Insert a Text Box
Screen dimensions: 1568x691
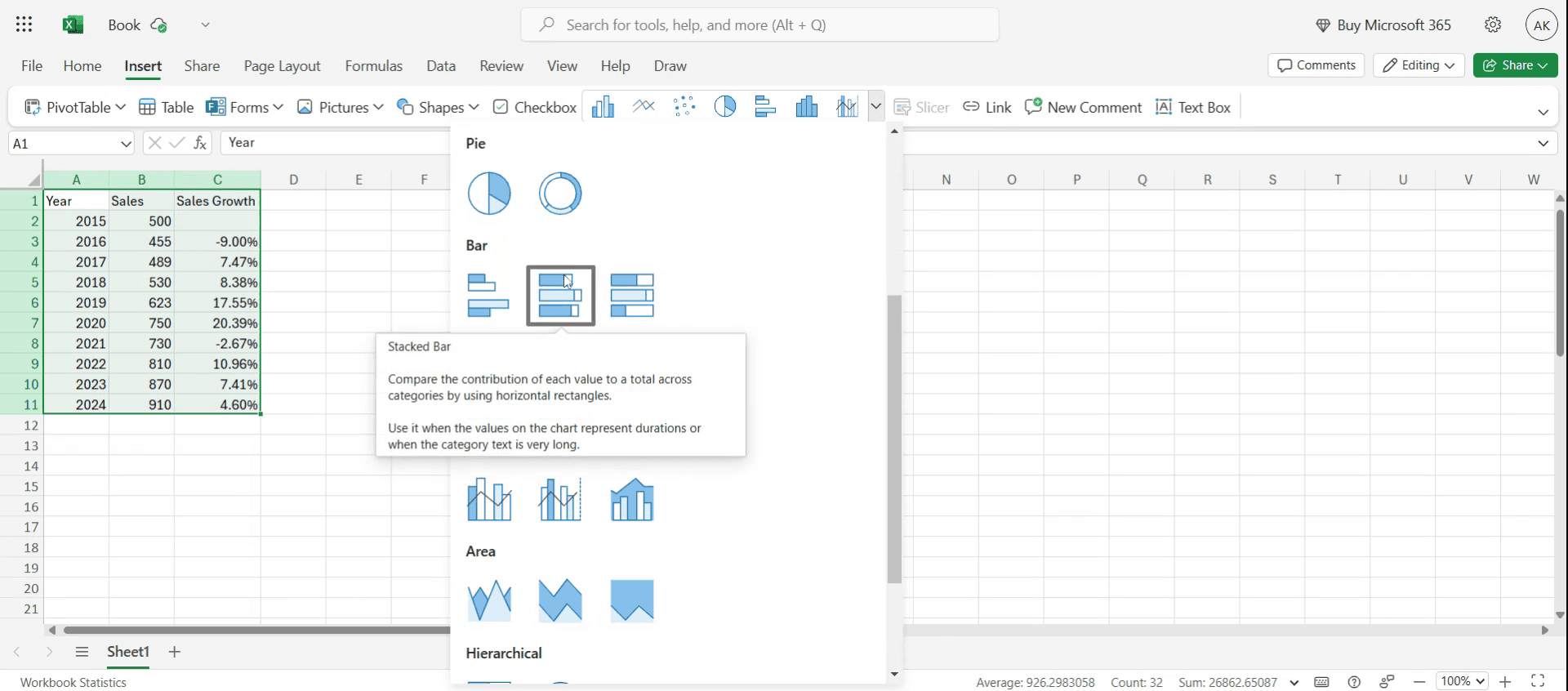1193,107
